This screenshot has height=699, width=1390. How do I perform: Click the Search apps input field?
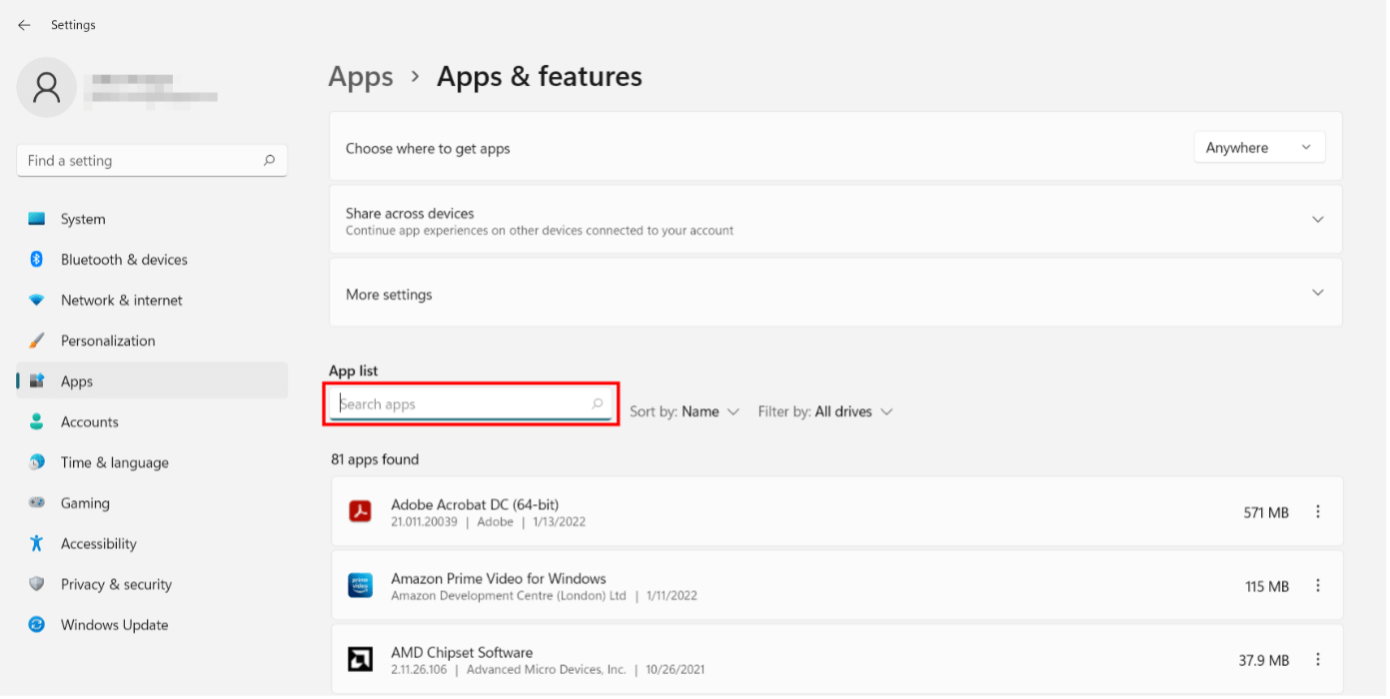471,404
